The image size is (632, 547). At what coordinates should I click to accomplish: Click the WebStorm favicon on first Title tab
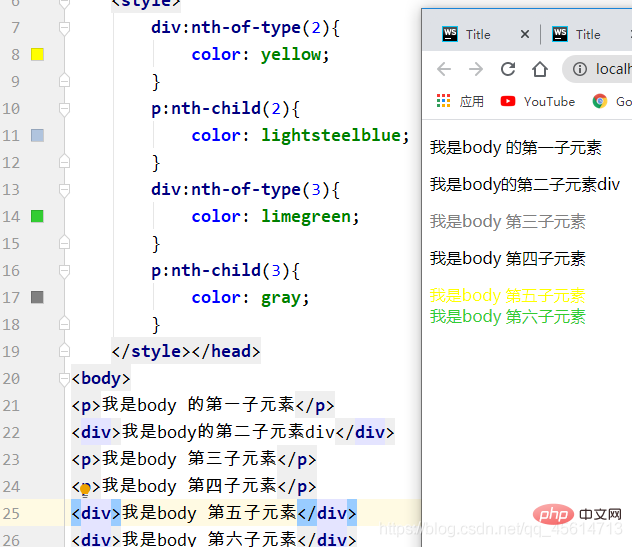click(x=450, y=34)
